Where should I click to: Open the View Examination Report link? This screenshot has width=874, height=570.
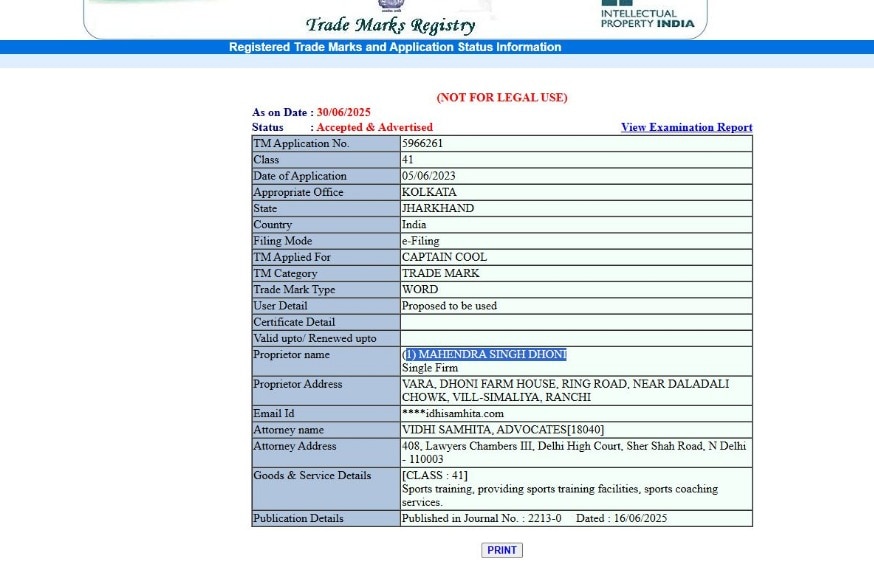point(686,128)
